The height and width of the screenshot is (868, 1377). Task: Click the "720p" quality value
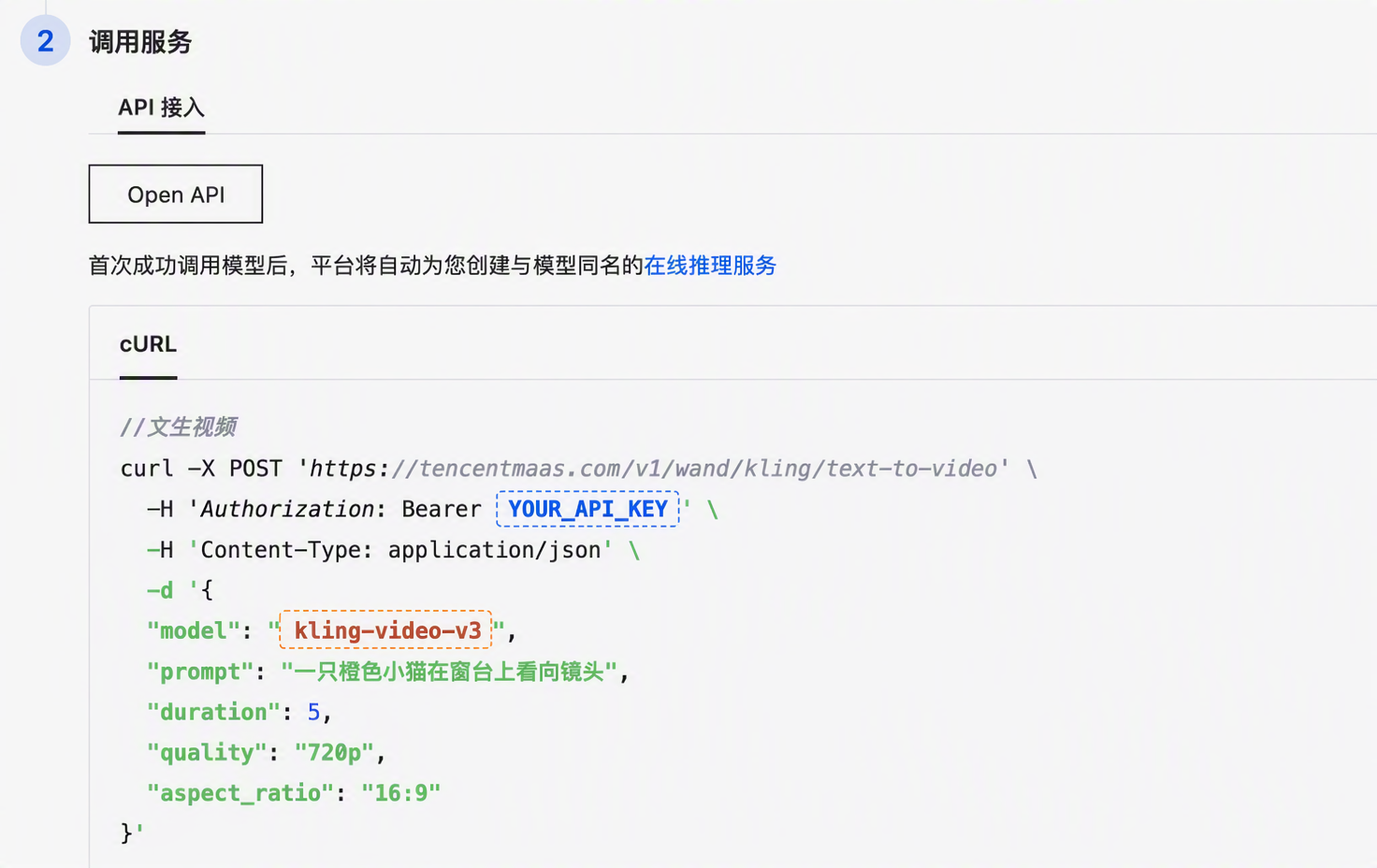coord(334,753)
